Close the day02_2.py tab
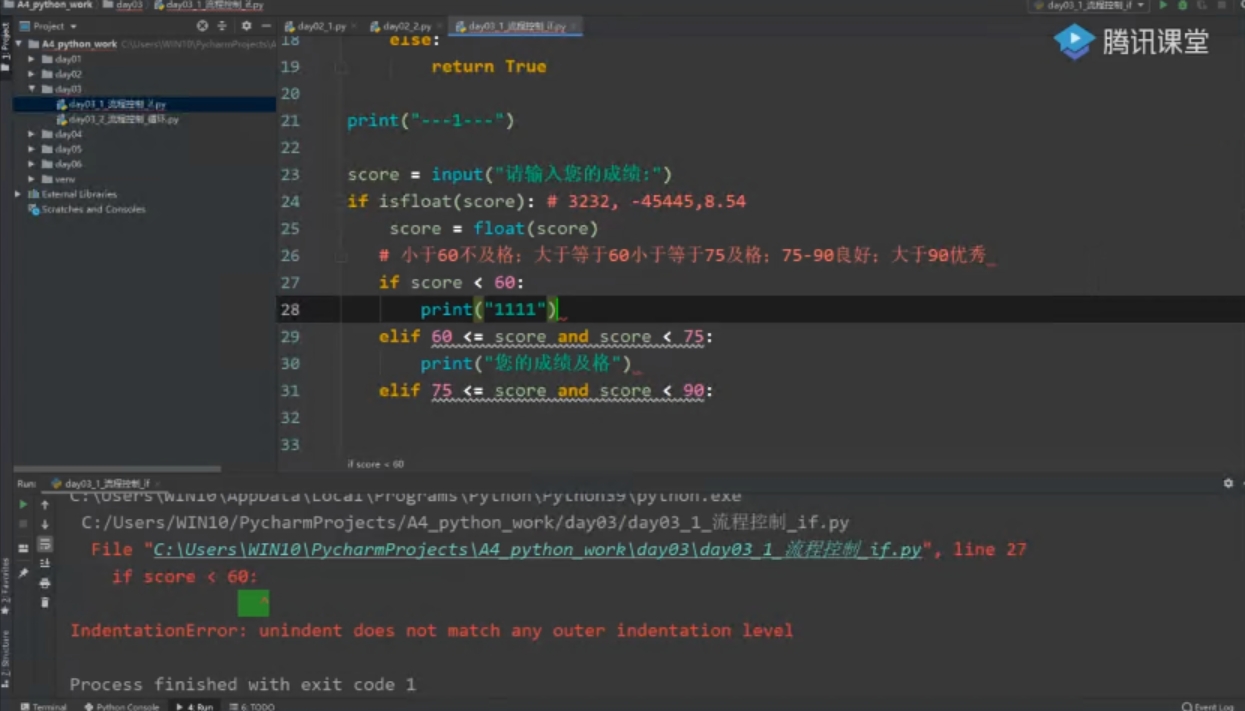The height and width of the screenshot is (711, 1245). [441, 27]
